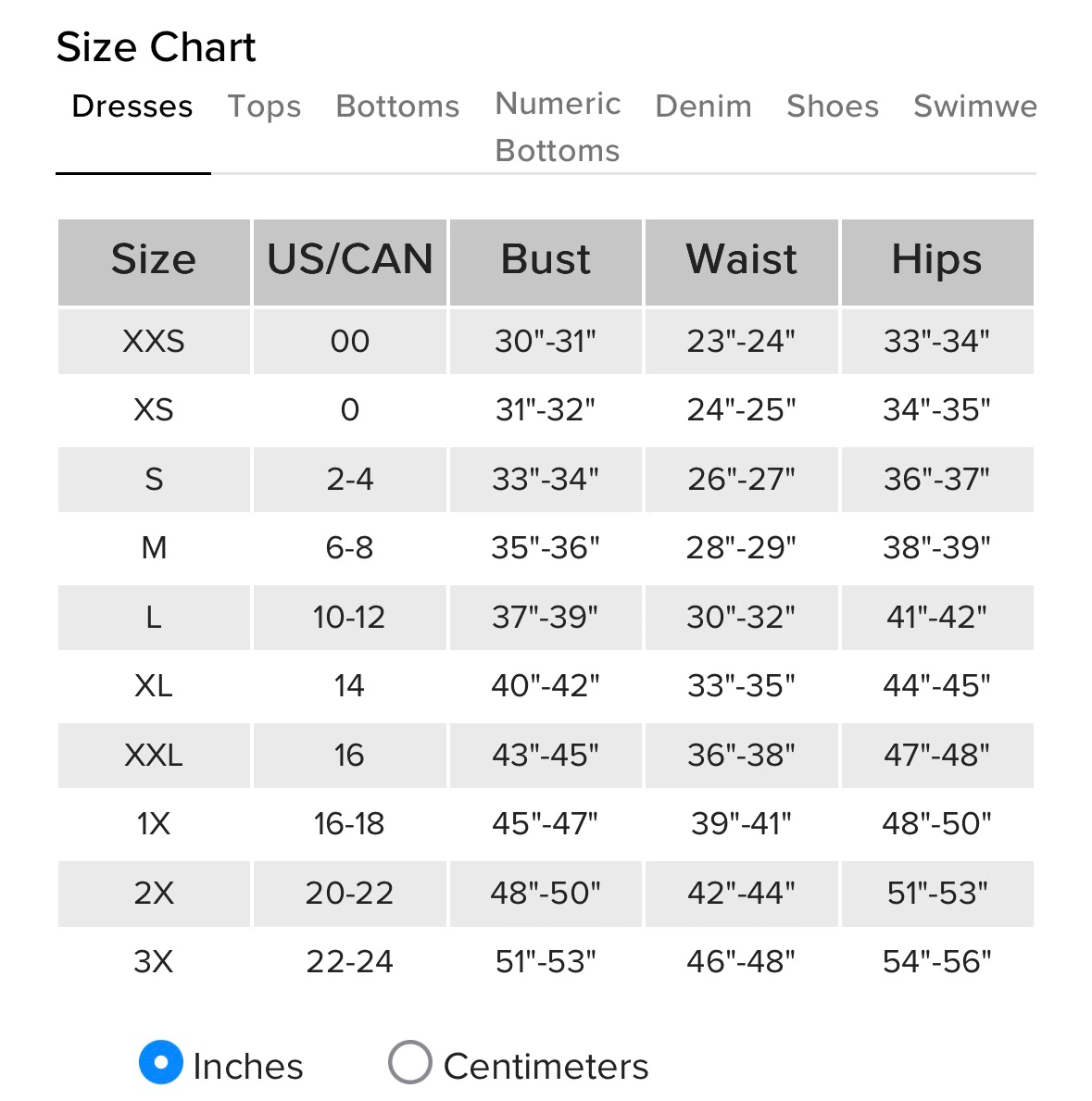The height and width of the screenshot is (1101, 1092).
Task: Open the Bottoms size tab
Action: (x=397, y=106)
